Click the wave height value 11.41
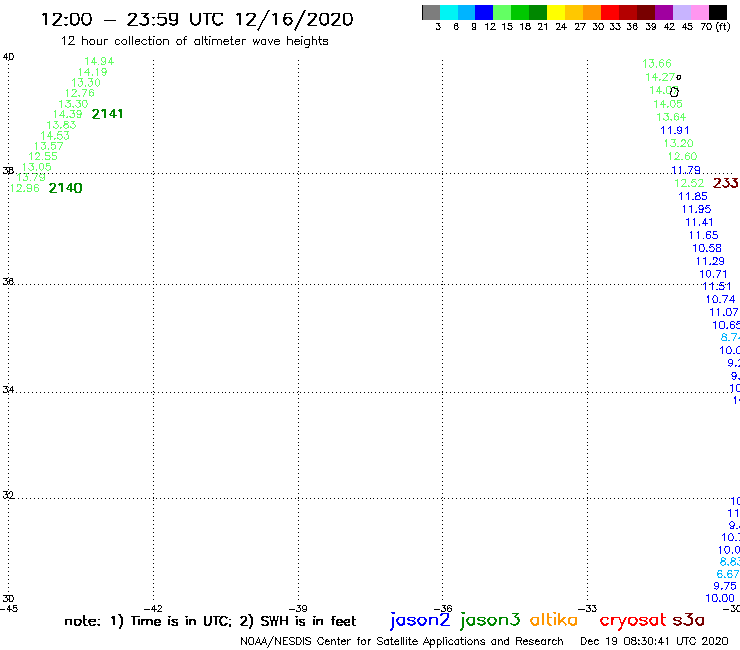Image resolution: width=740 pixels, height=650 pixels. pos(699,222)
